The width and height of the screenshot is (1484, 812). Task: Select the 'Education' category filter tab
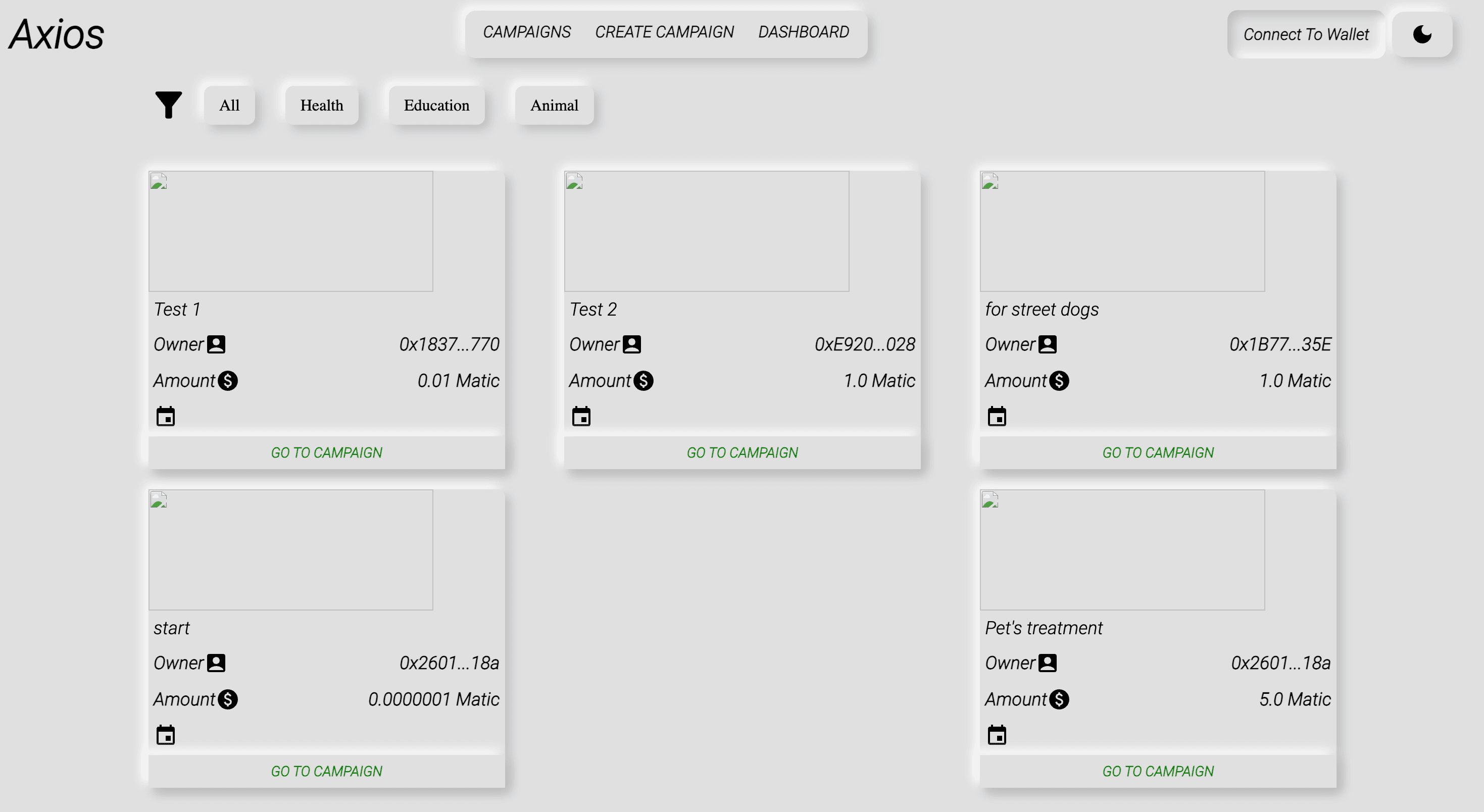coord(437,105)
